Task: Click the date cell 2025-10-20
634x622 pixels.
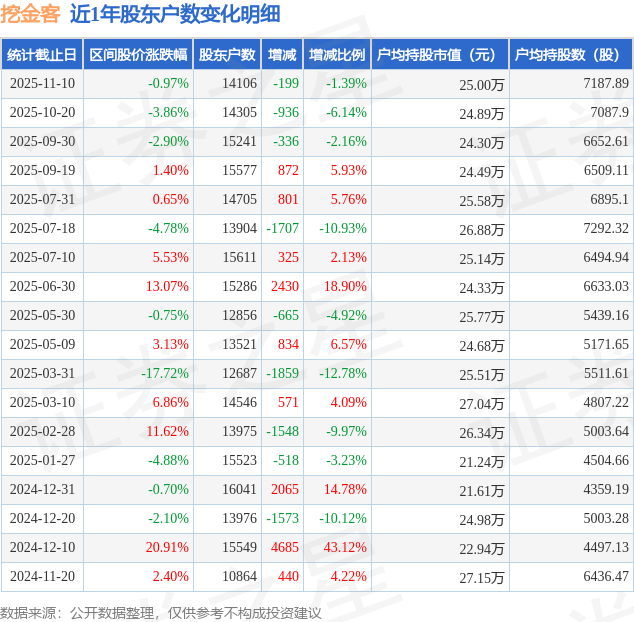Action: point(42,112)
